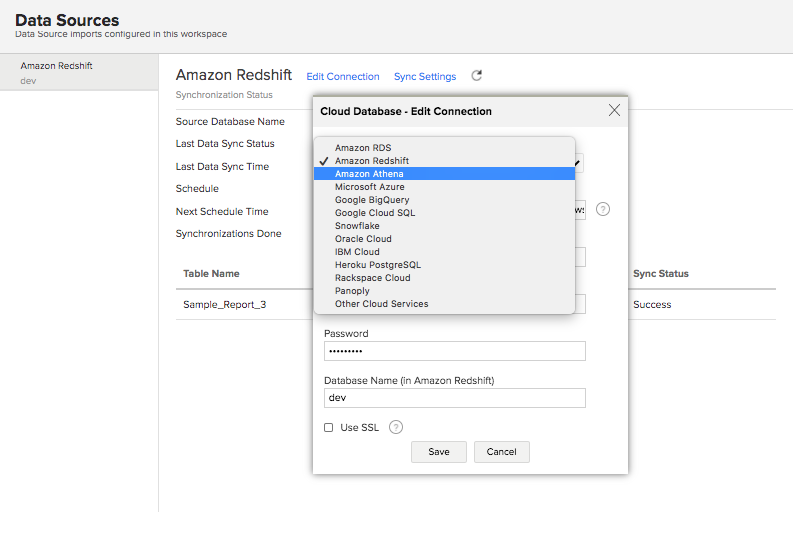Screen dimensions: 793x560
Task: Open Sync Settings link
Action: coord(425,76)
